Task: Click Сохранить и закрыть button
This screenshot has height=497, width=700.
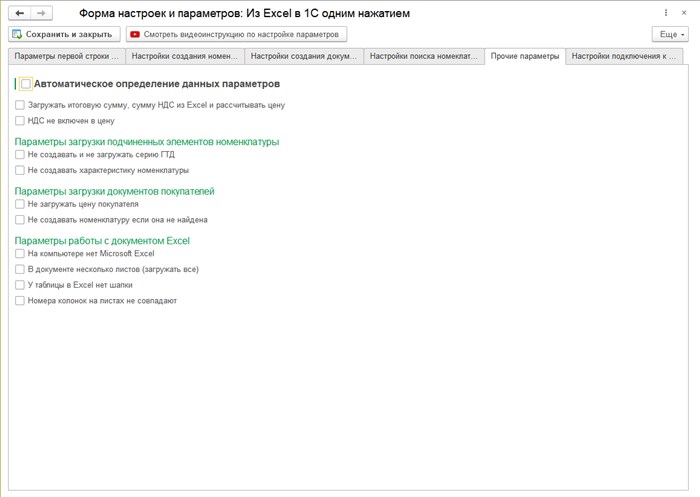Action: (x=64, y=34)
